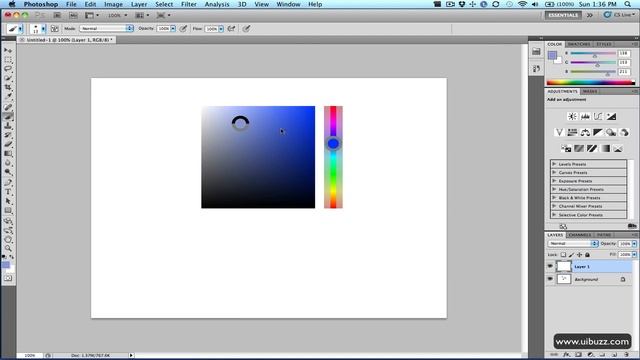The height and width of the screenshot is (360, 640).
Task: Switch to the Swatches tab
Action: pyautogui.click(x=579, y=44)
